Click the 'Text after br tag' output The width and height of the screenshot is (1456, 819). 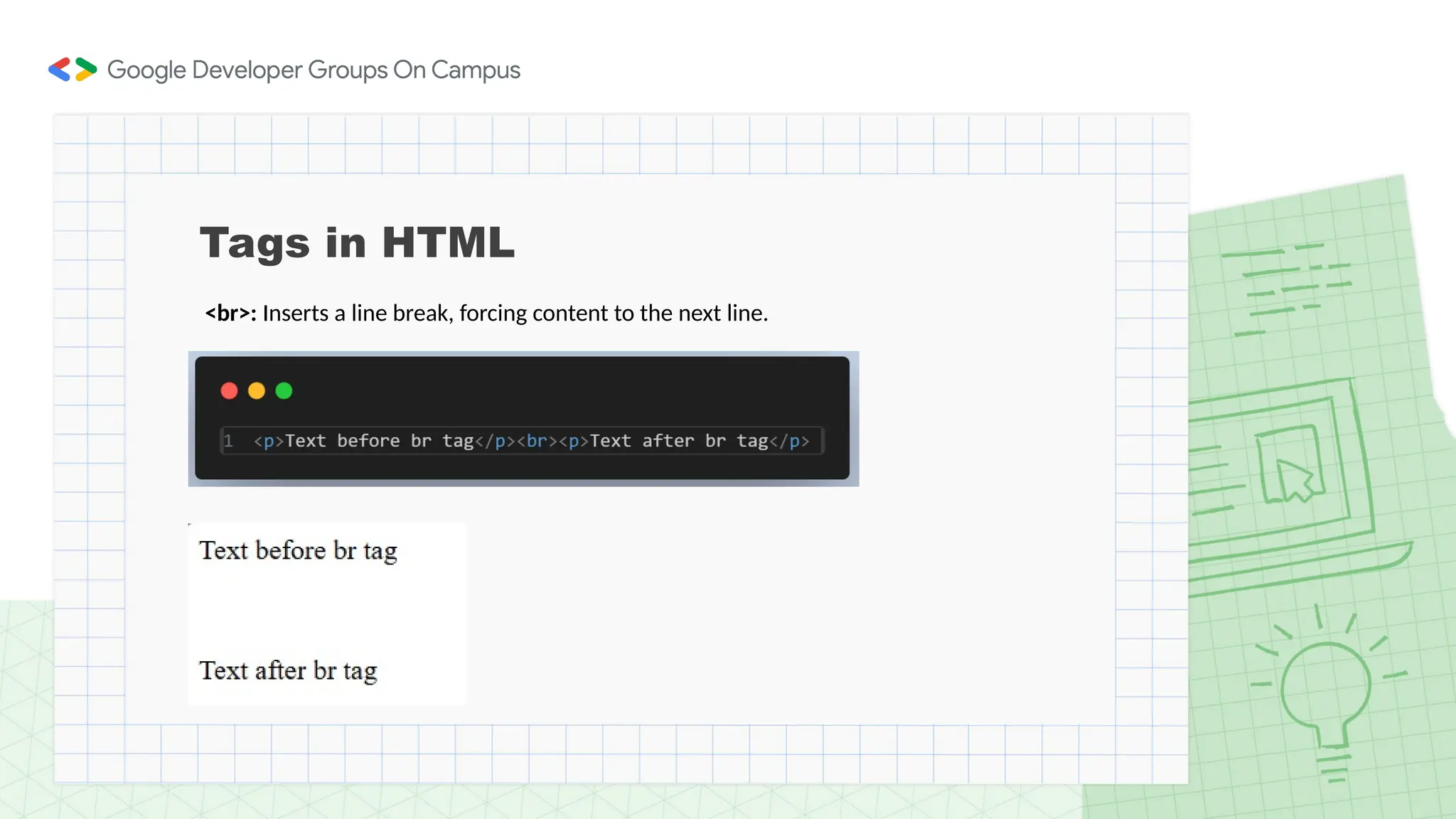point(288,671)
